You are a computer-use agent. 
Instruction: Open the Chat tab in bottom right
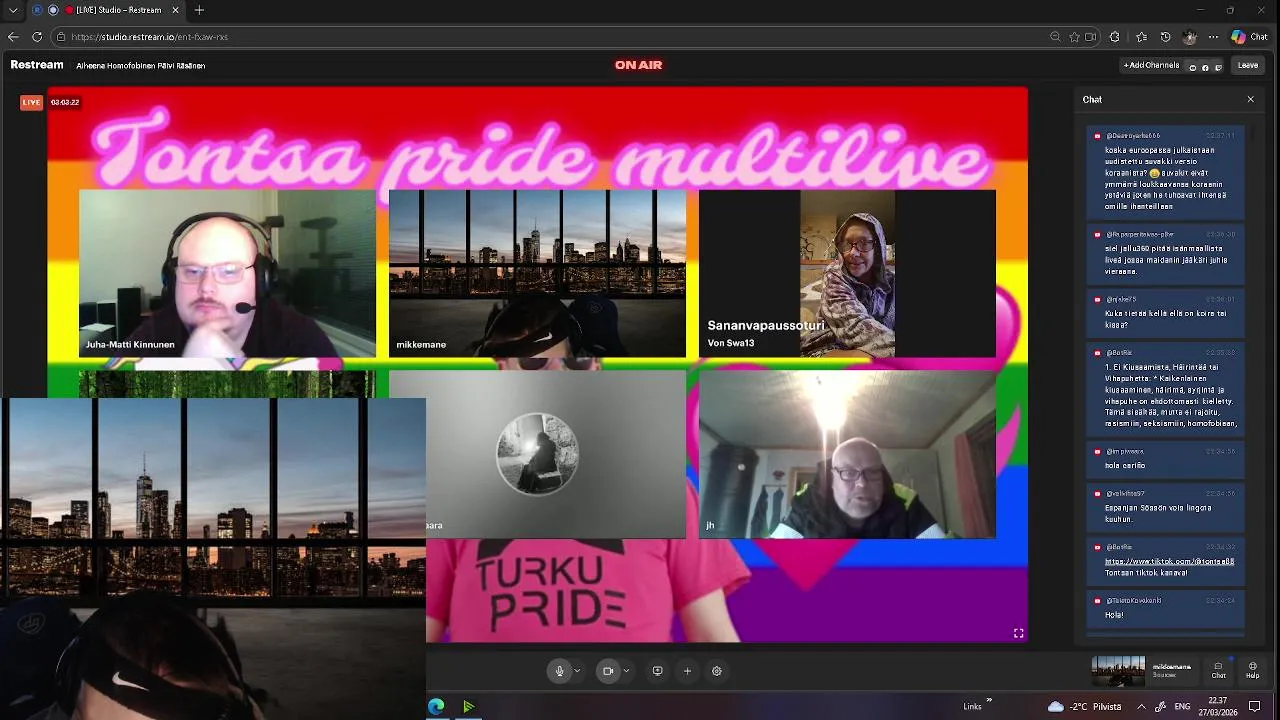pos(1218,670)
